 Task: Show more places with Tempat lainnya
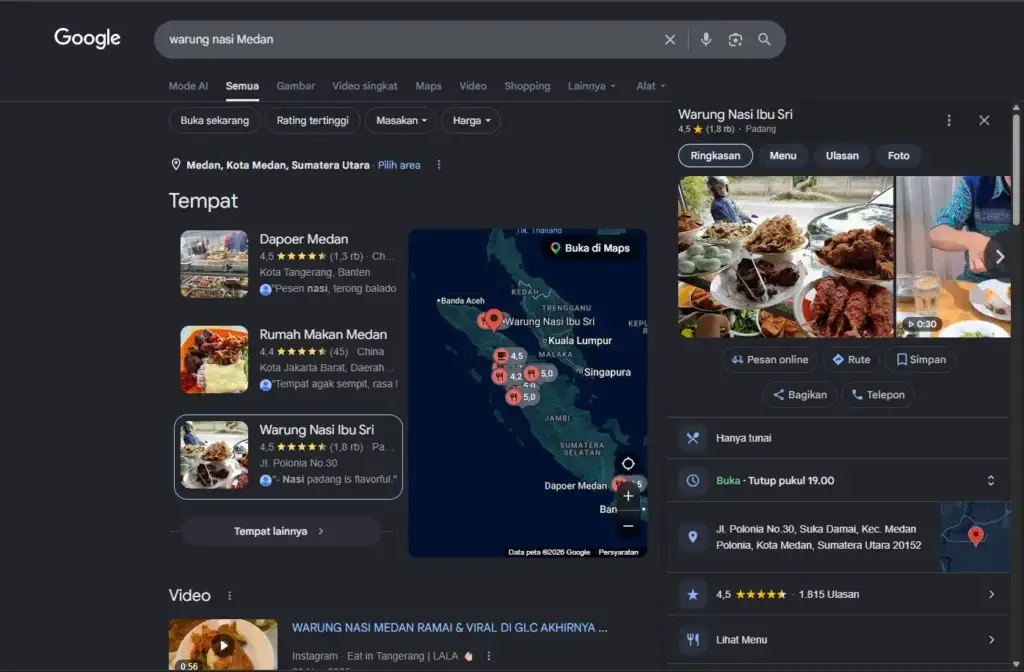(280, 532)
